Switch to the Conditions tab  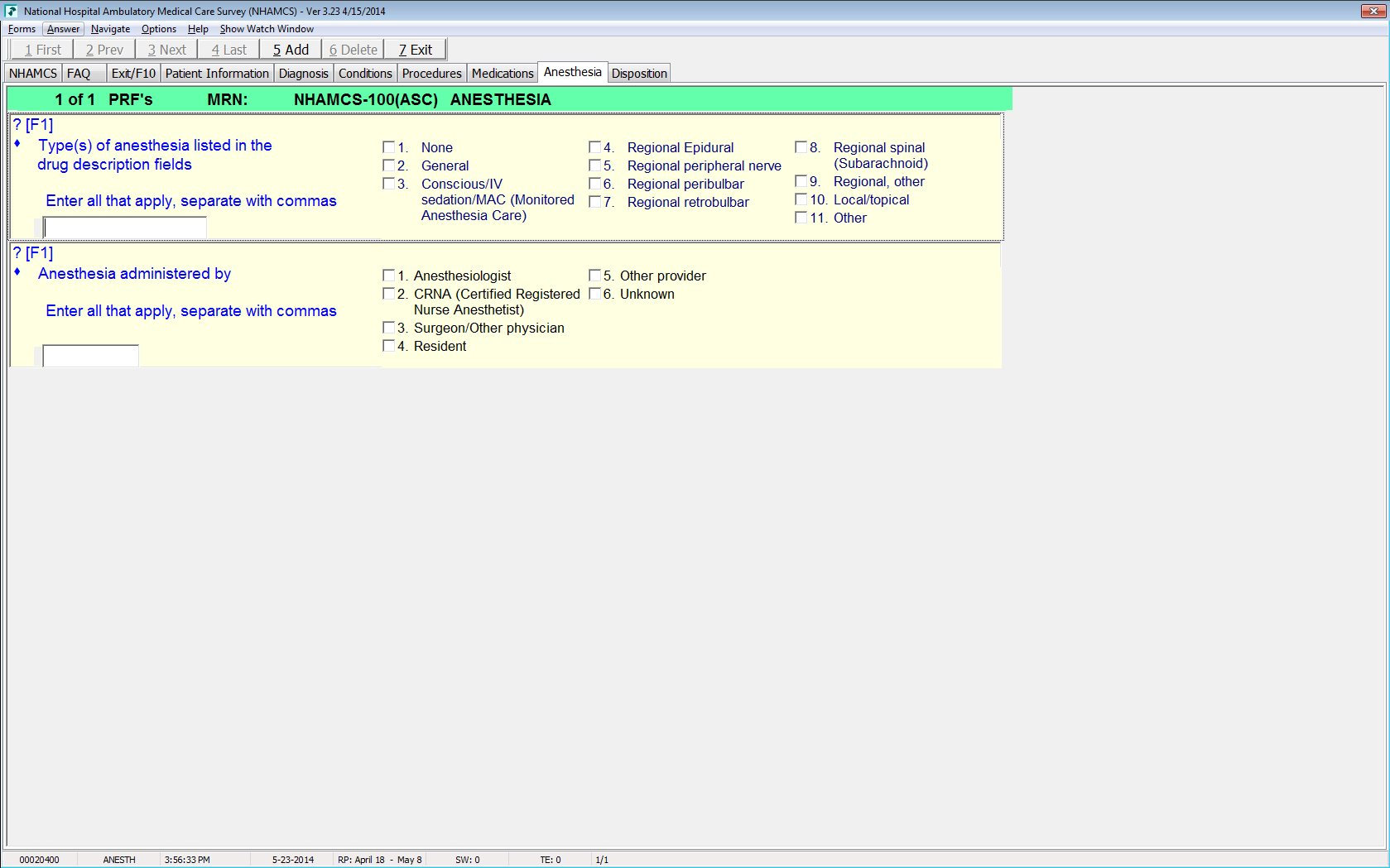(365, 74)
